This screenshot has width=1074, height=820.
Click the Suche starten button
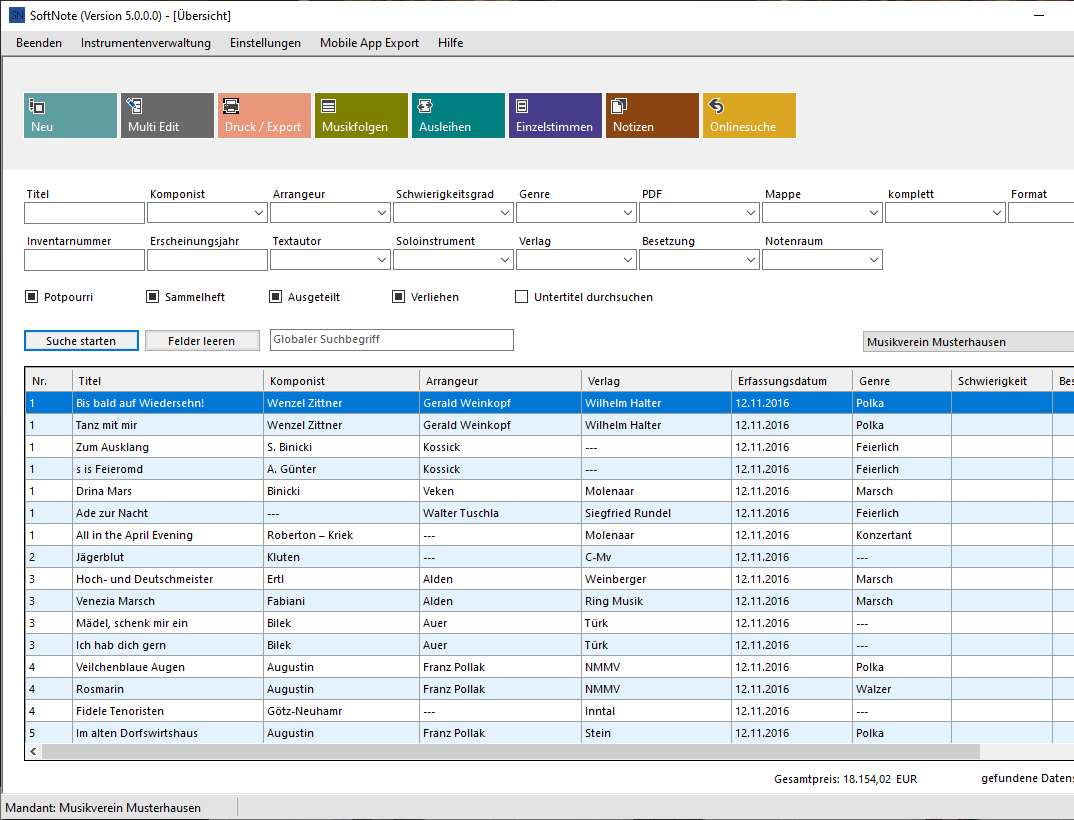[x=80, y=341]
